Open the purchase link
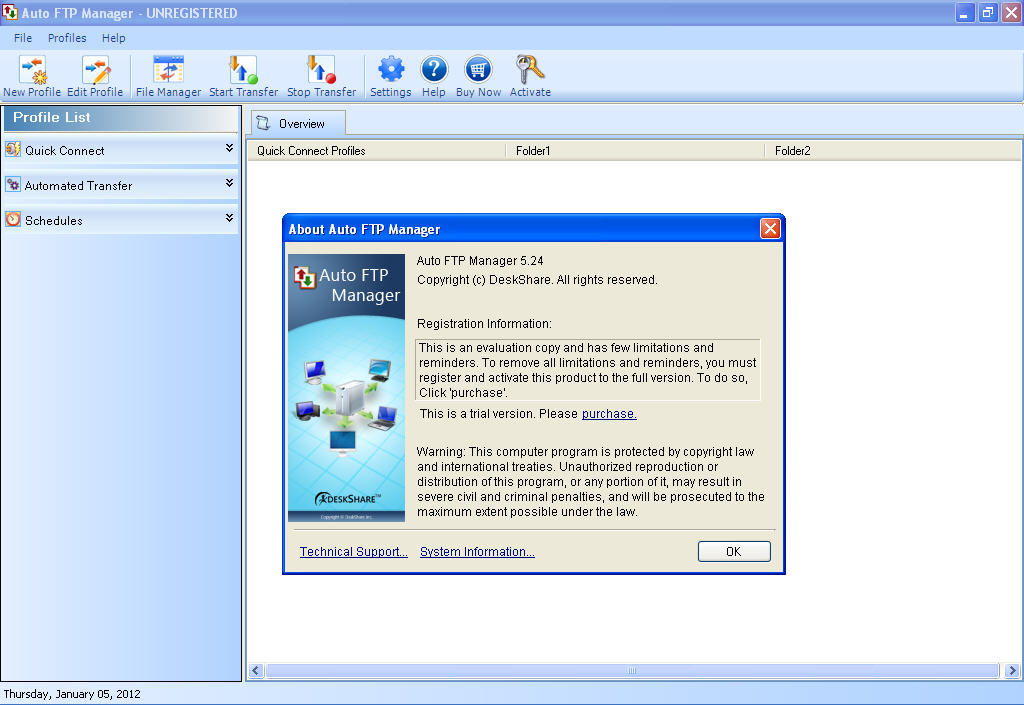The height and width of the screenshot is (705, 1024). point(608,413)
